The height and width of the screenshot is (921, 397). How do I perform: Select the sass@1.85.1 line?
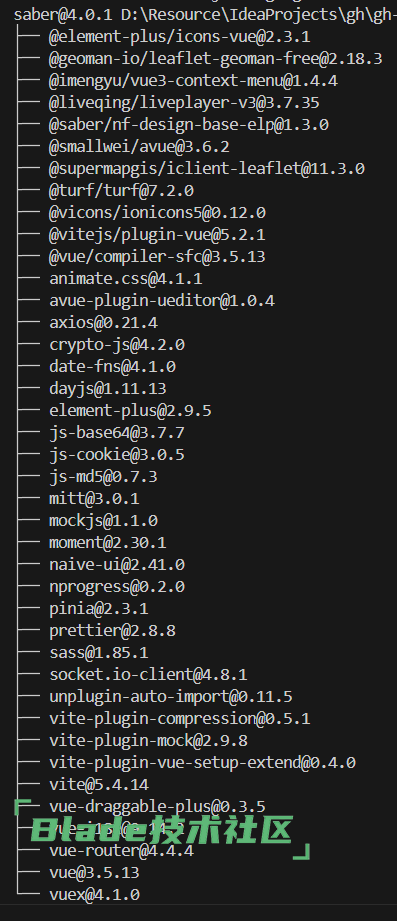point(99,653)
